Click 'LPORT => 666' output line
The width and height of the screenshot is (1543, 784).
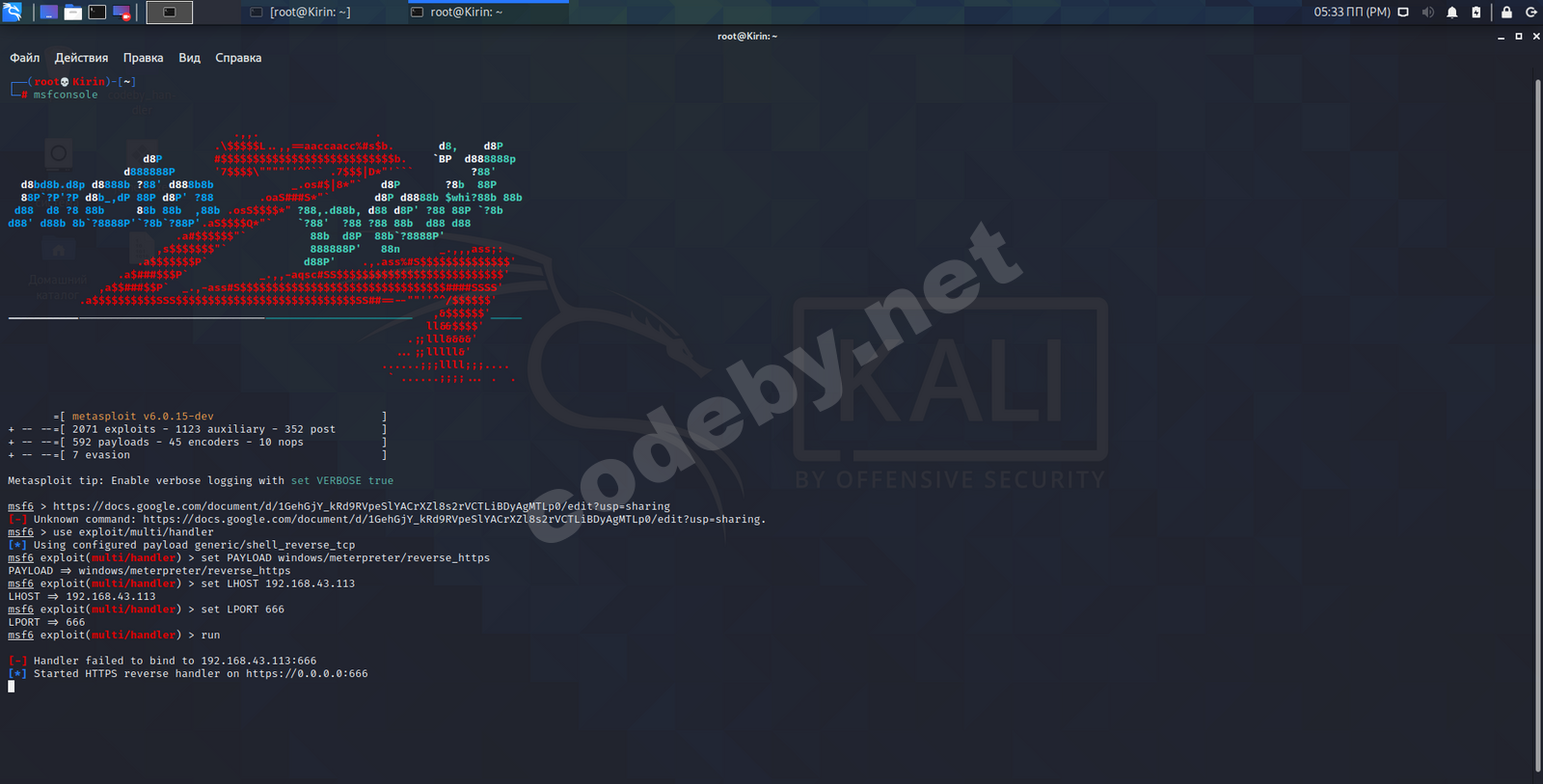tap(46, 622)
